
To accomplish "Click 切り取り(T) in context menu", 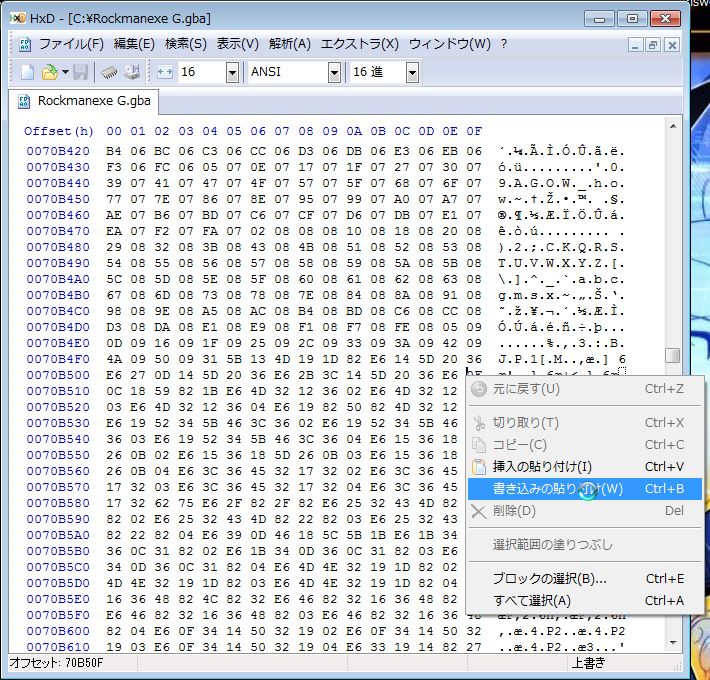I will pos(585,423).
